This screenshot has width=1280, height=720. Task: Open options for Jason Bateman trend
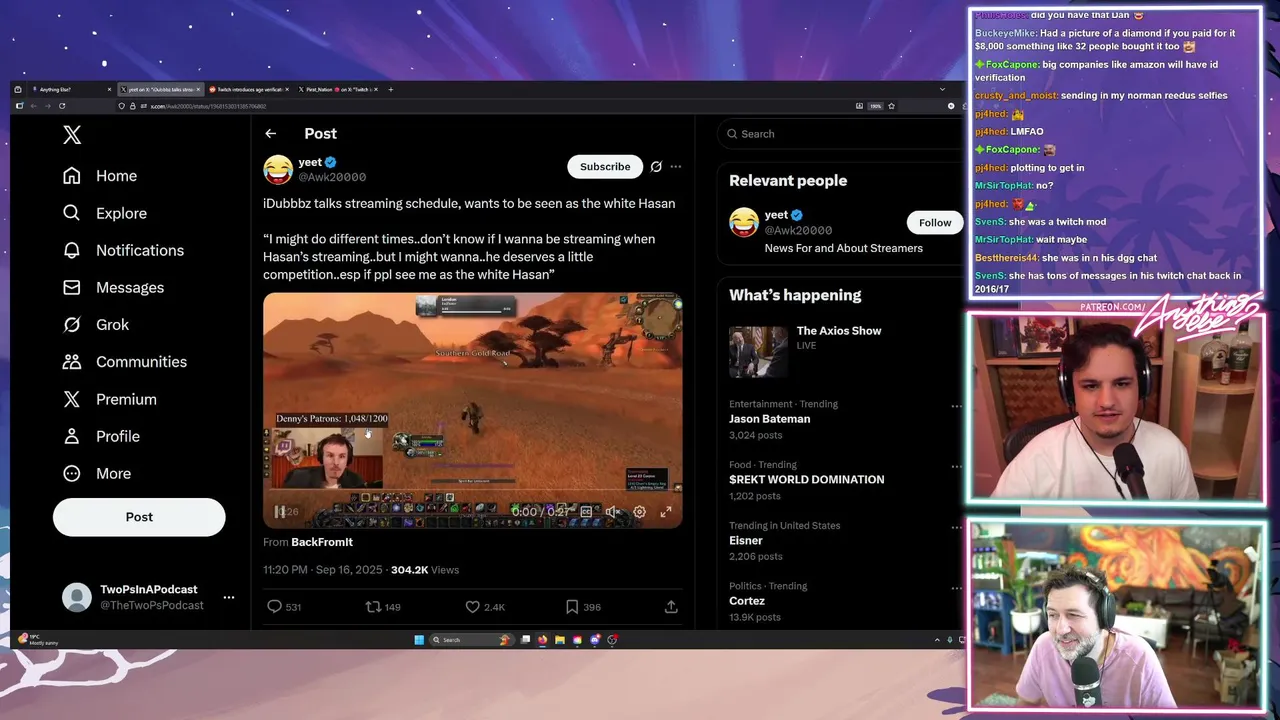pyautogui.click(x=955, y=407)
